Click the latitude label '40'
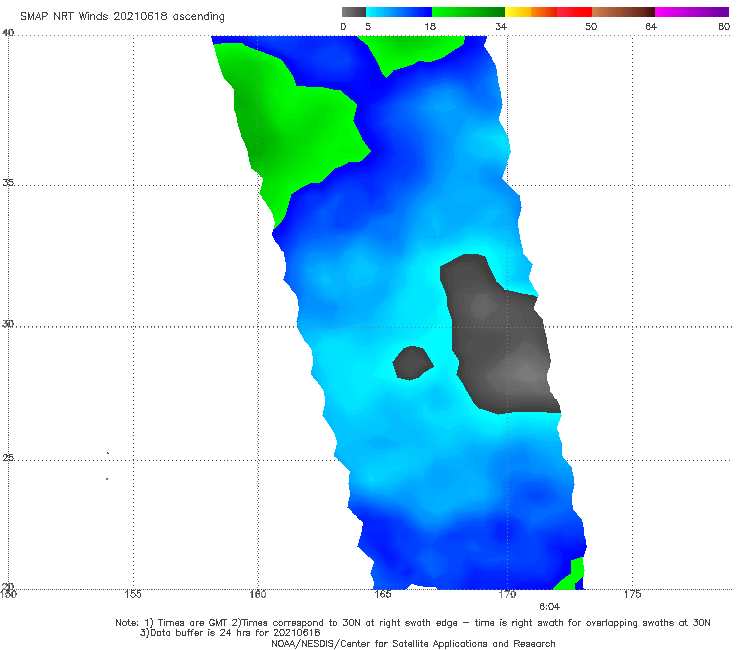The width and height of the screenshot is (740, 650). tap(8, 32)
